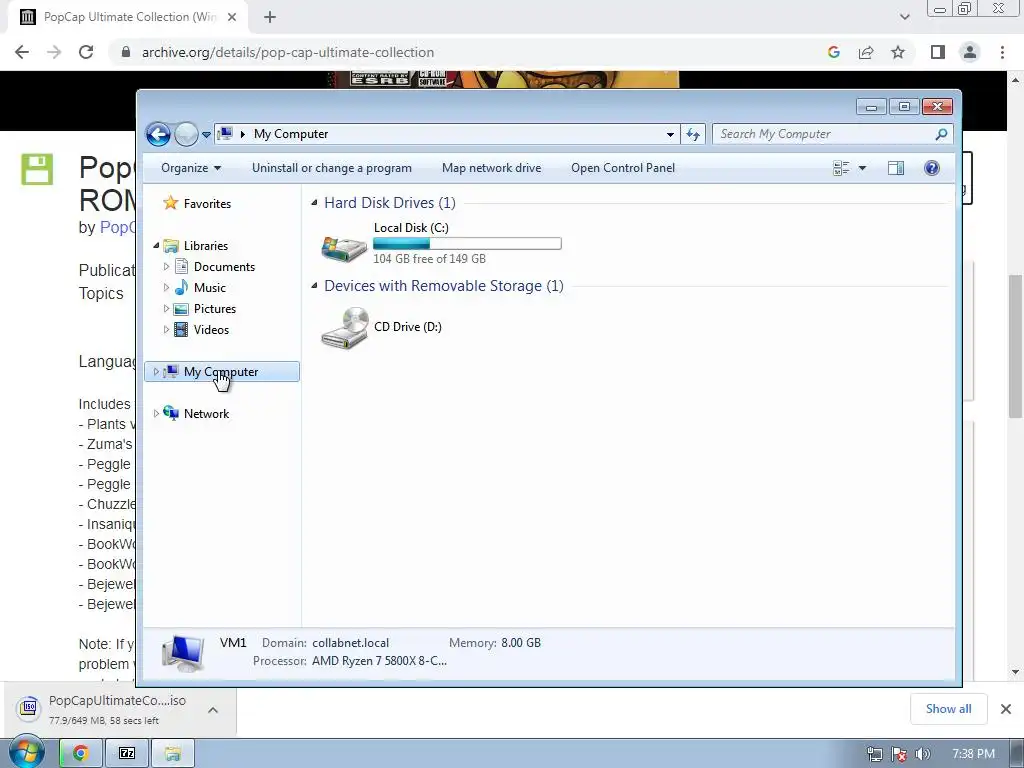Expand the Music library
The image size is (1024, 768).
tap(166, 287)
